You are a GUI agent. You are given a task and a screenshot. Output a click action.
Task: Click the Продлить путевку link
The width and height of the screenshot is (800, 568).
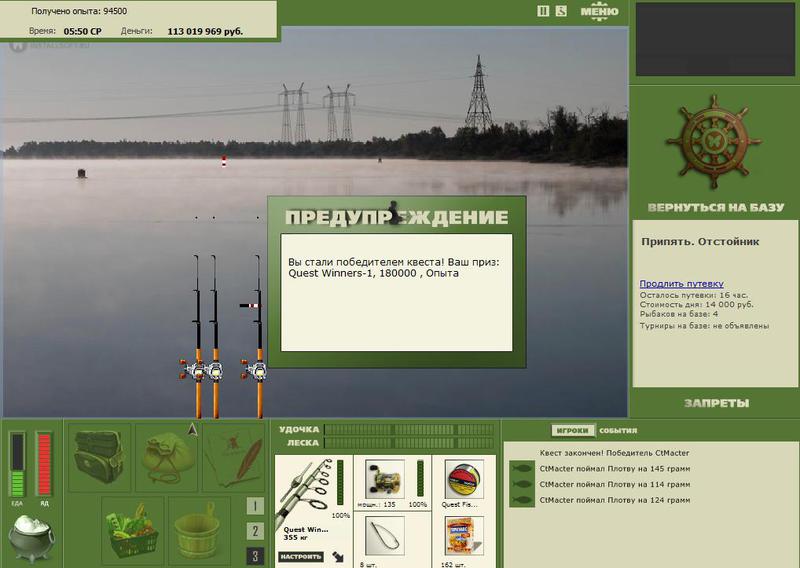click(681, 284)
